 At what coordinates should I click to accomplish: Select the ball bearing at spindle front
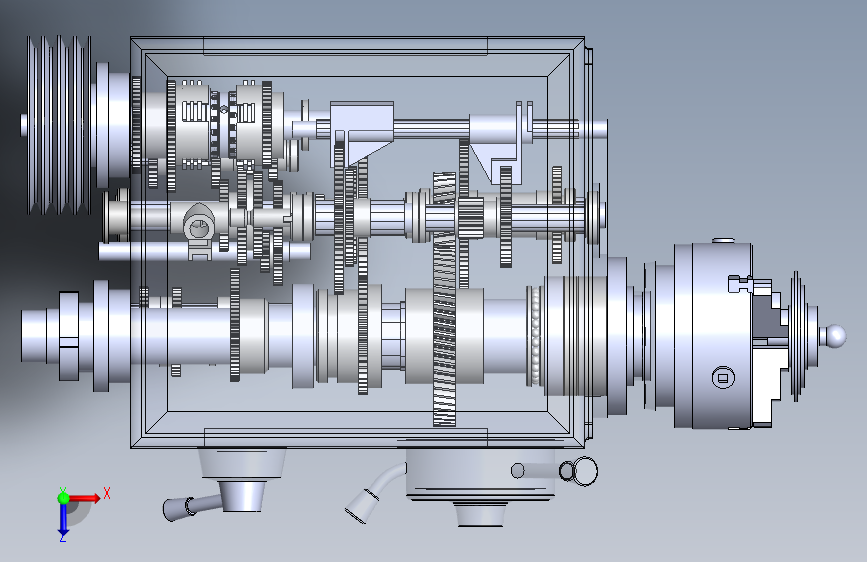535,336
